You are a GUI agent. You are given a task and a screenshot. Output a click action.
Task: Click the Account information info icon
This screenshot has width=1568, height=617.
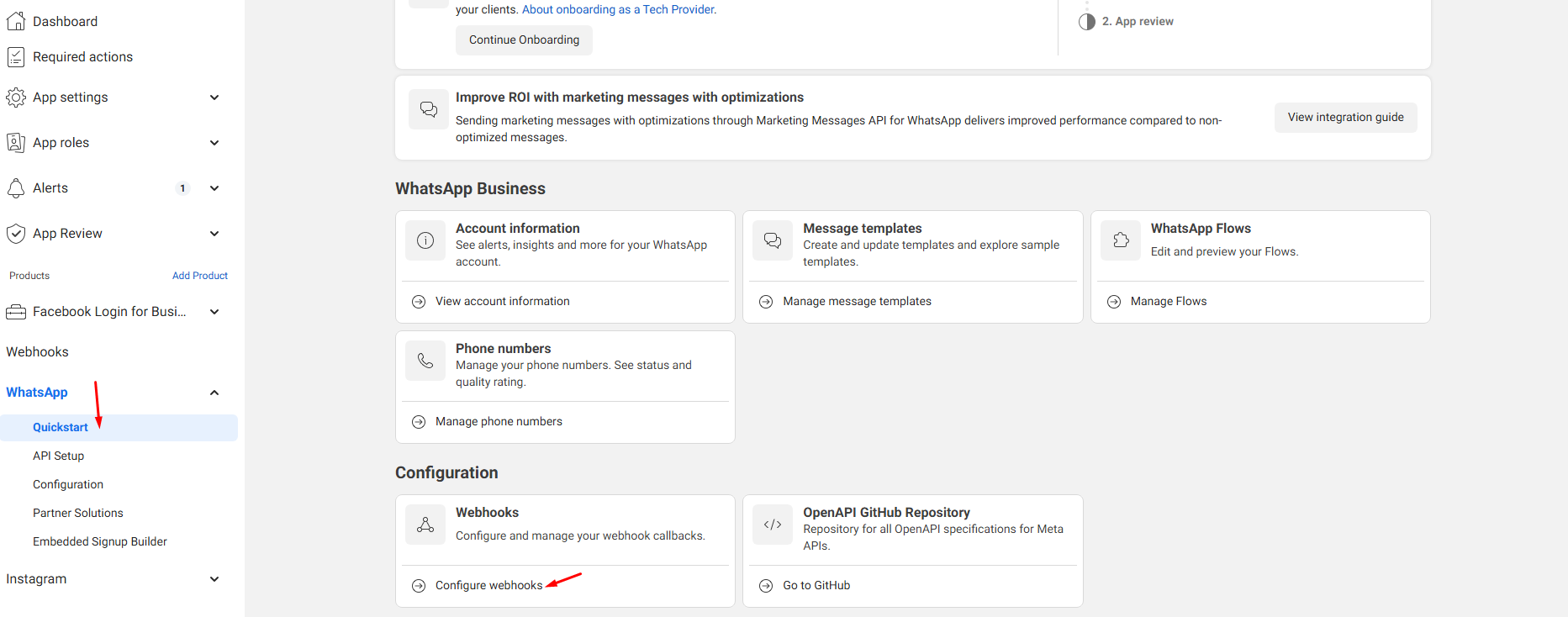tap(425, 241)
